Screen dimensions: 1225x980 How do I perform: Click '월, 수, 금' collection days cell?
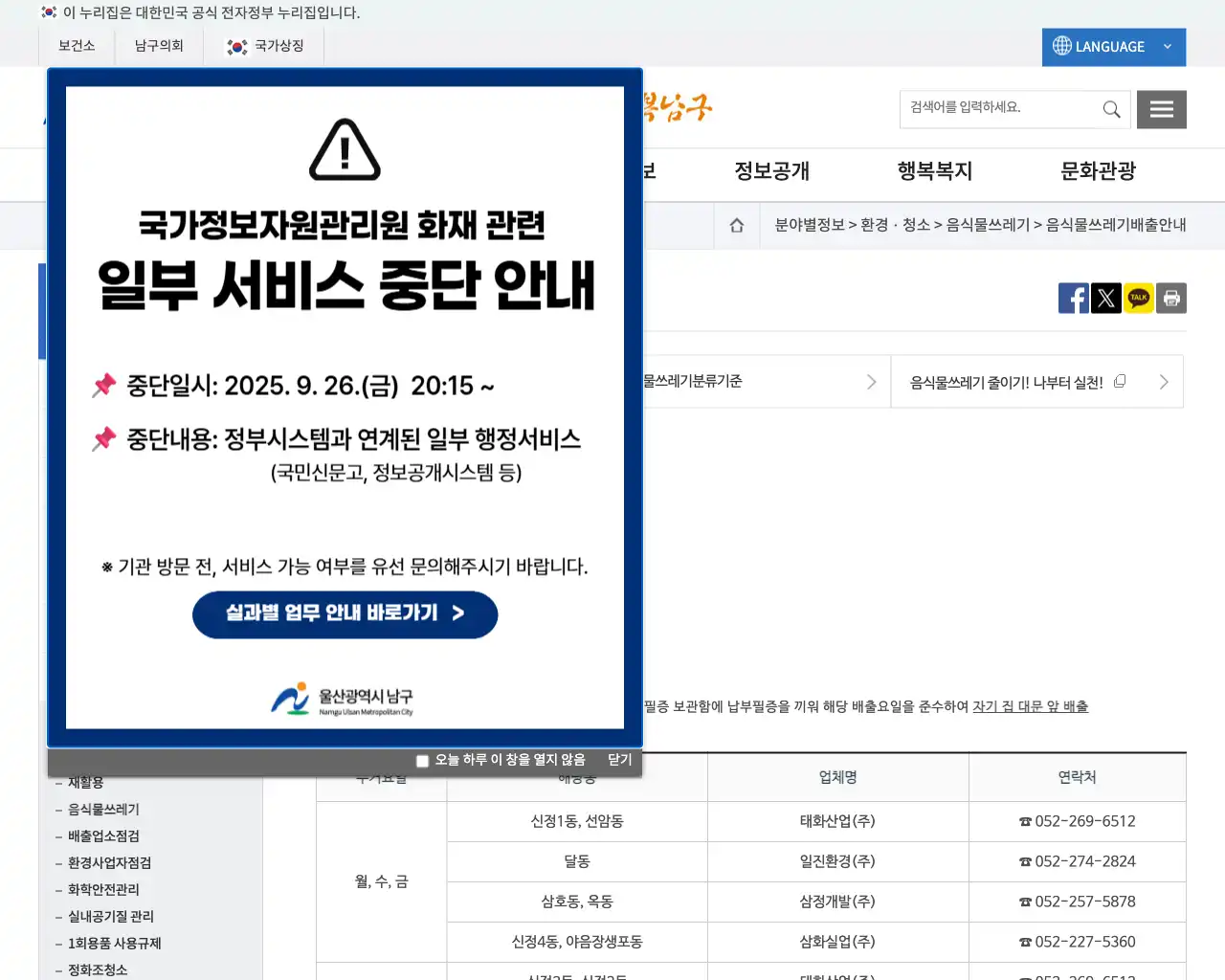pos(381,881)
